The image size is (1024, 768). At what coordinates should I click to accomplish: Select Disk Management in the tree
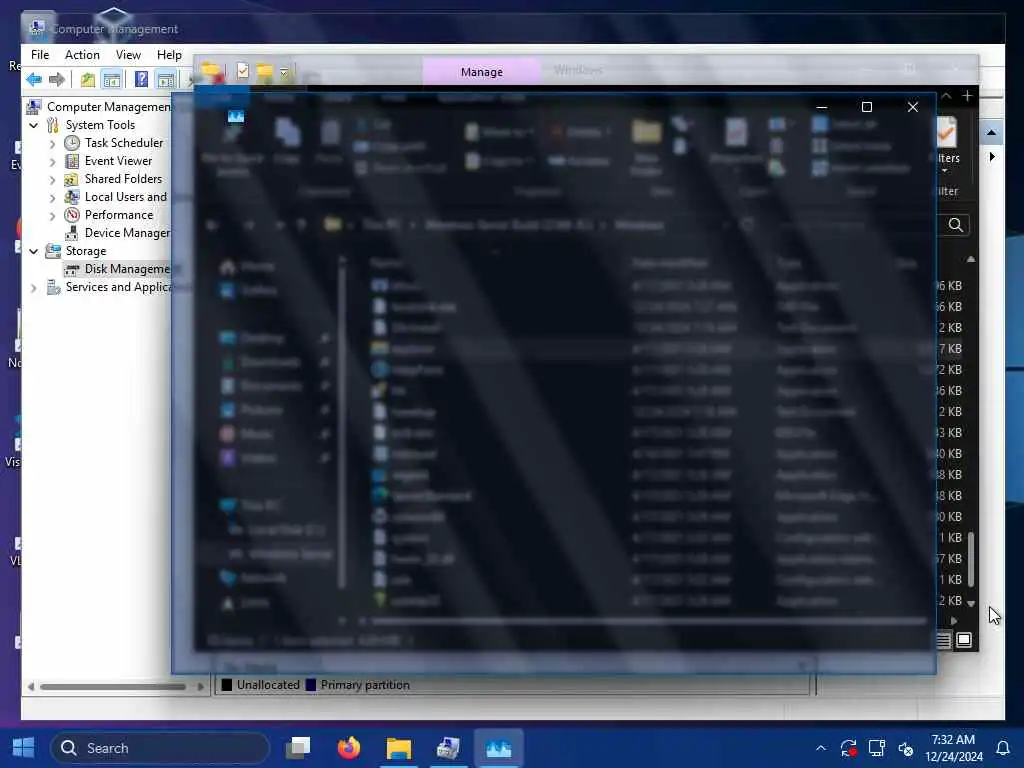tap(127, 268)
